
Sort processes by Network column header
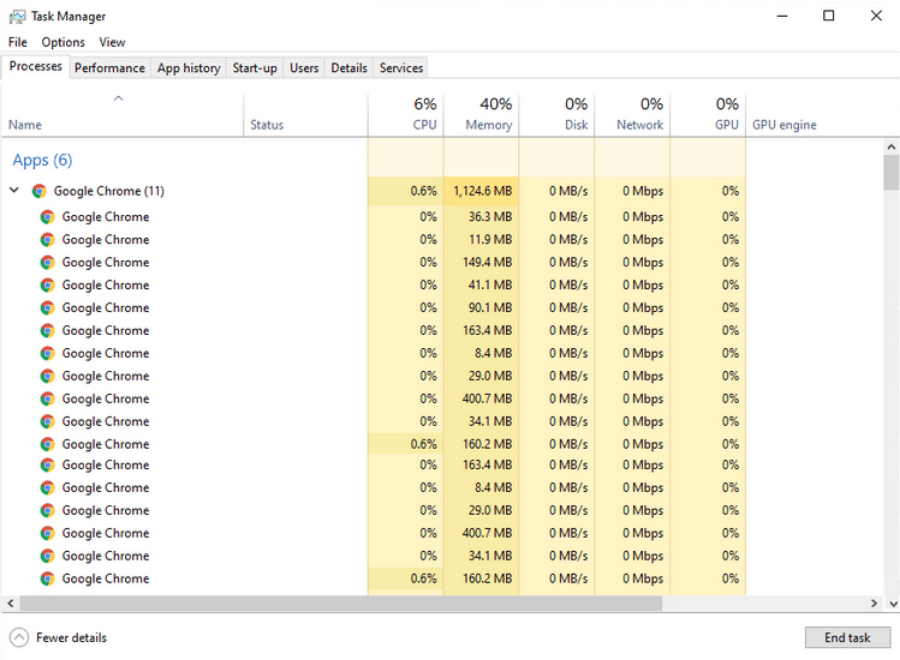tap(633, 114)
